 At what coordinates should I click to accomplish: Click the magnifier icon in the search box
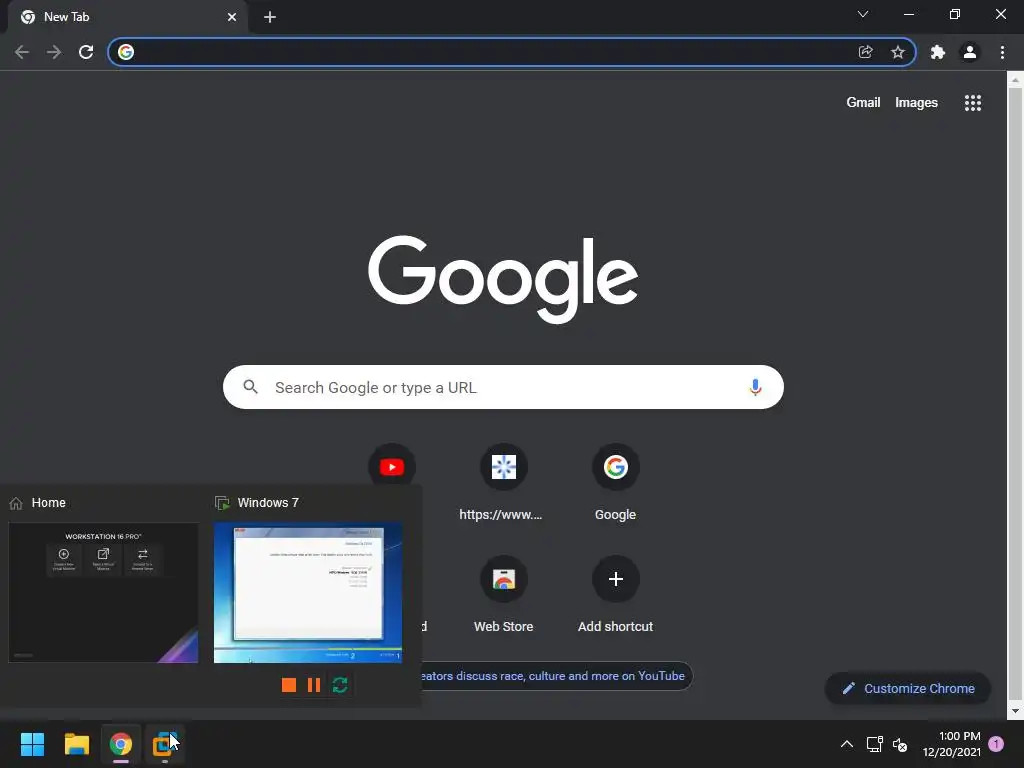click(250, 387)
